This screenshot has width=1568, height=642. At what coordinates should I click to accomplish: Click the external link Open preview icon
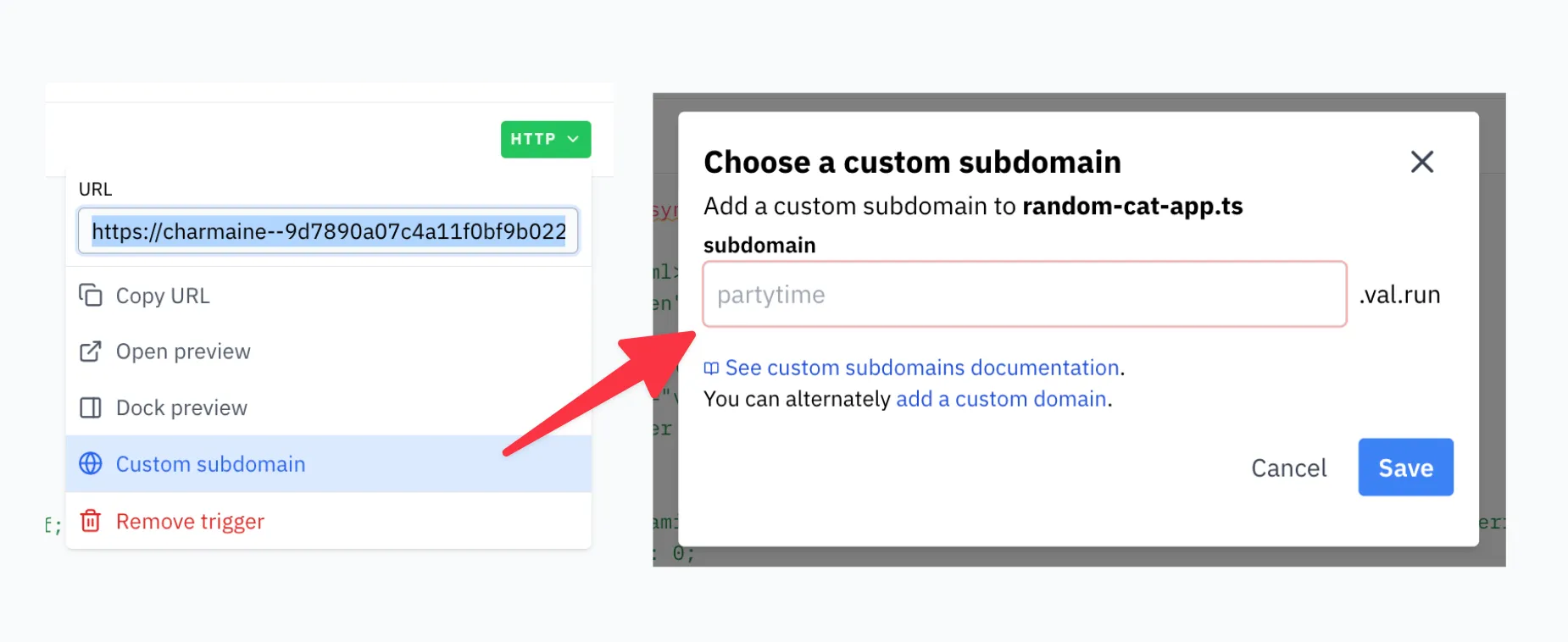click(91, 351)
